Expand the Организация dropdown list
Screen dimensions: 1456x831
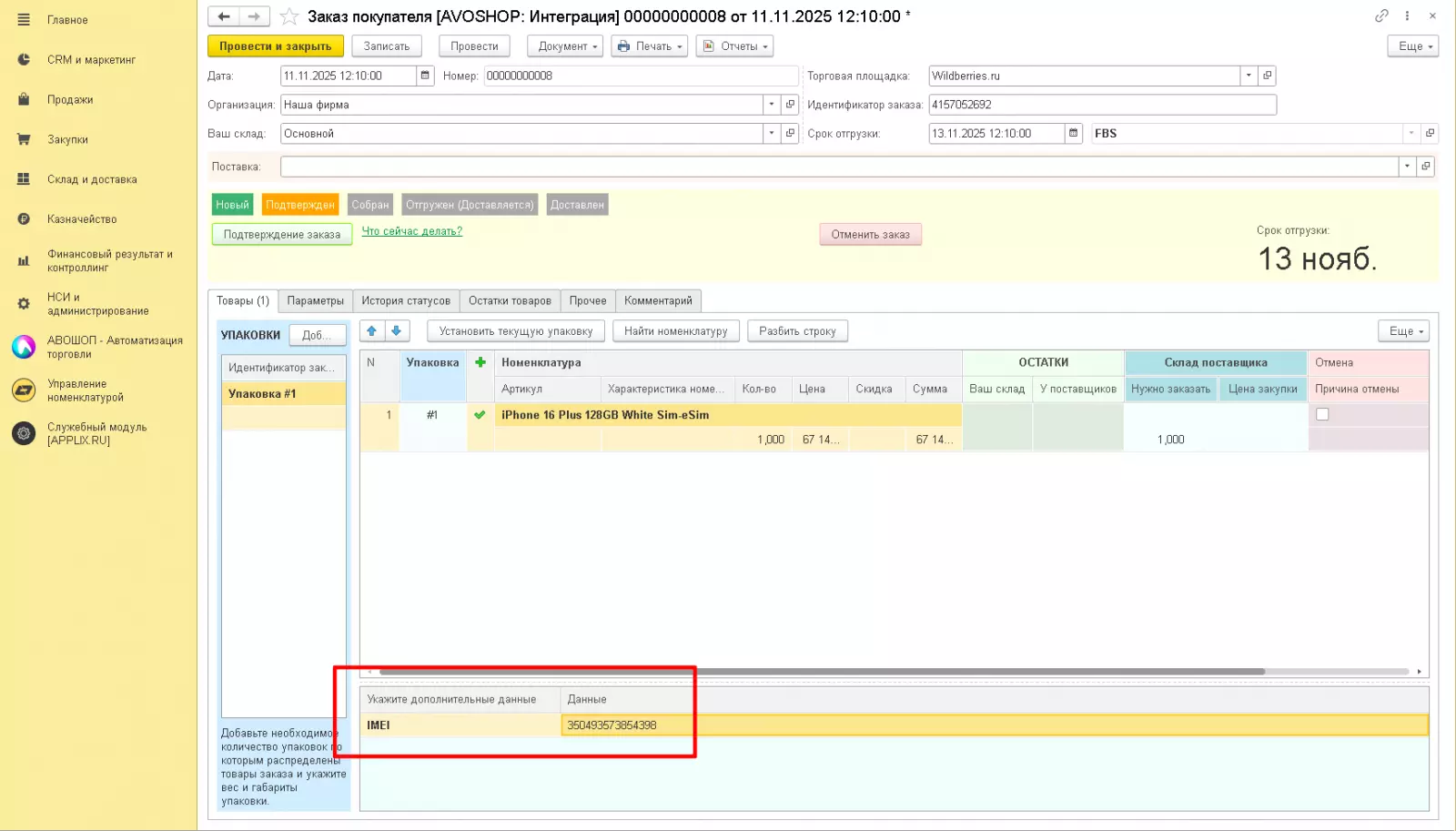coord(772,105)
